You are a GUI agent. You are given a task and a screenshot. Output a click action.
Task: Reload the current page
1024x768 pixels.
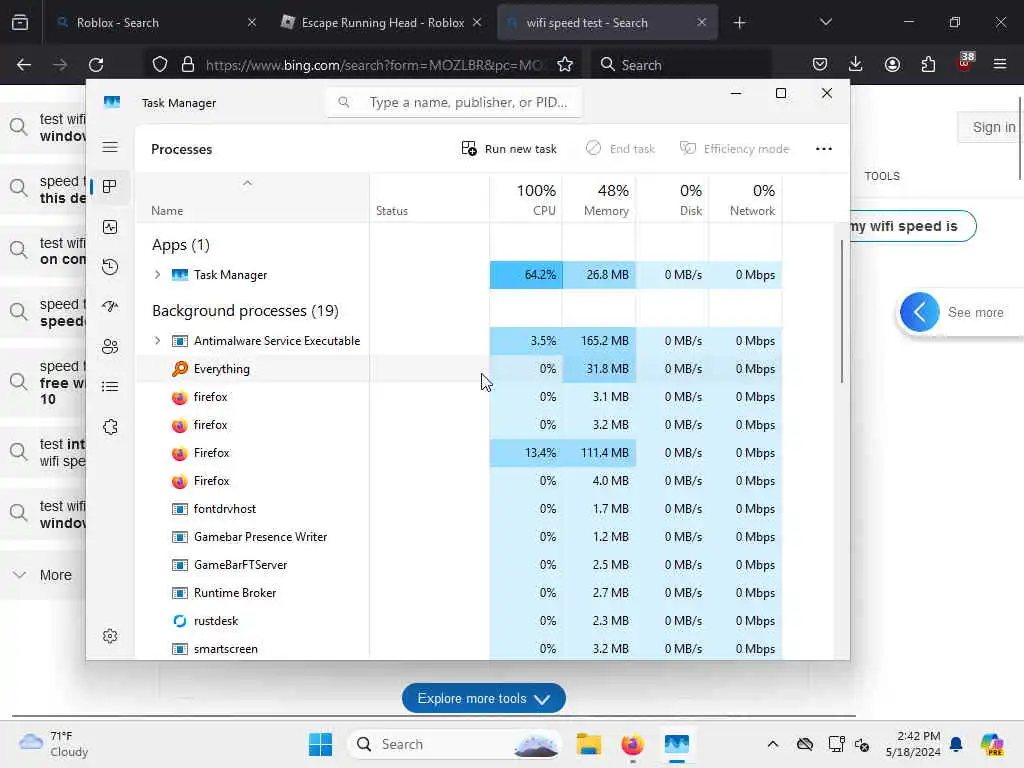[96, 65]
